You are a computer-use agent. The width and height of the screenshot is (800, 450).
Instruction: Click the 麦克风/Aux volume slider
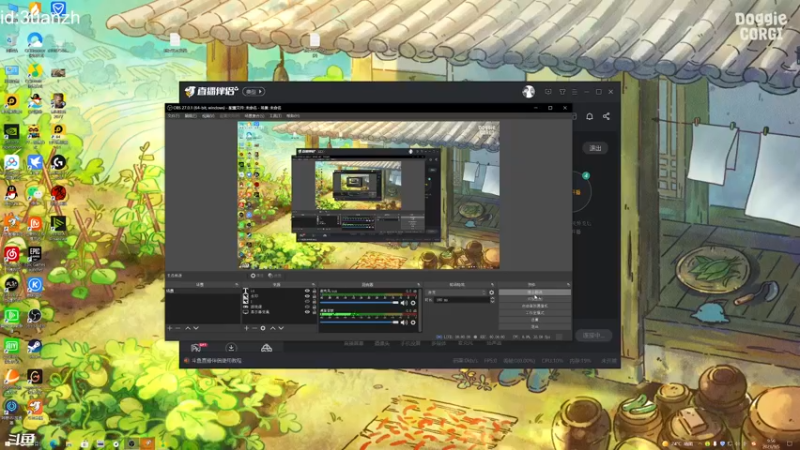(359, 303)
